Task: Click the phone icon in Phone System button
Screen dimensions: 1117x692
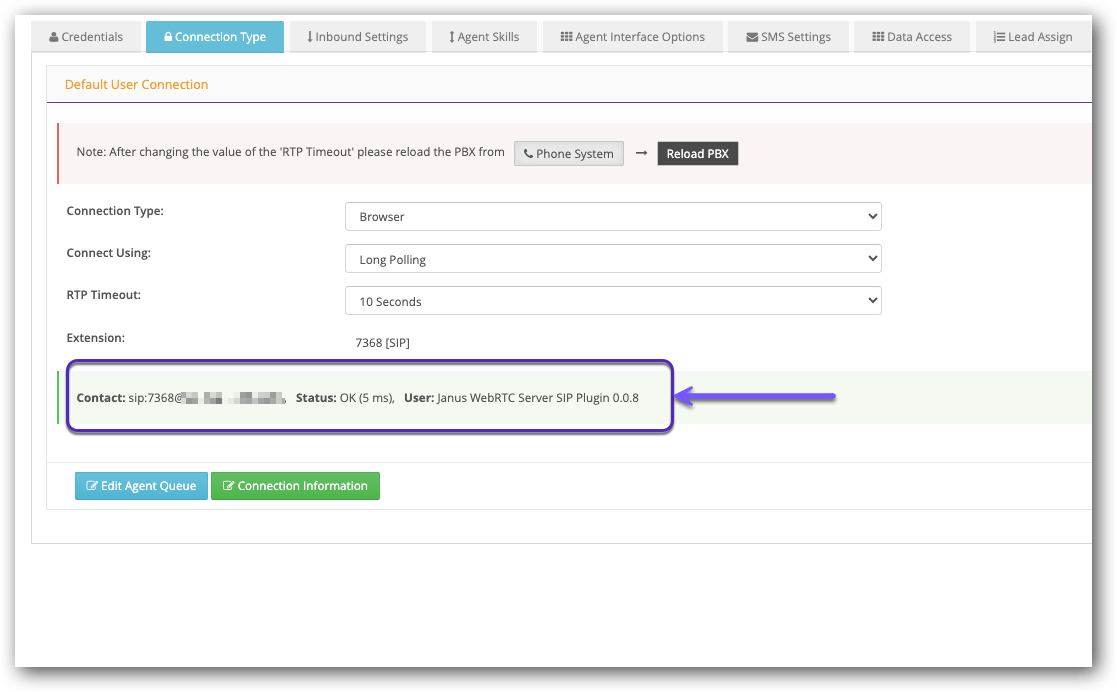Action: [x=528, y=154]
